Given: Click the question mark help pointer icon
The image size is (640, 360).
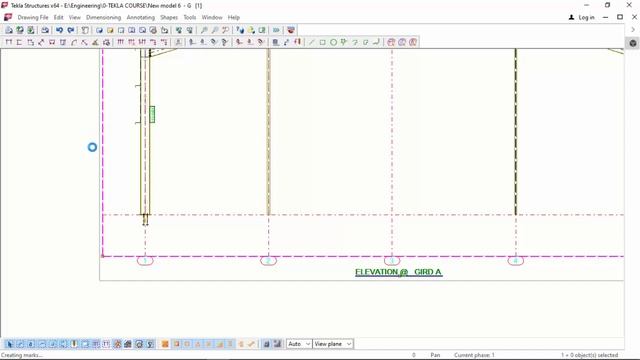Looking at the screenshot, I should pos(240,30).
